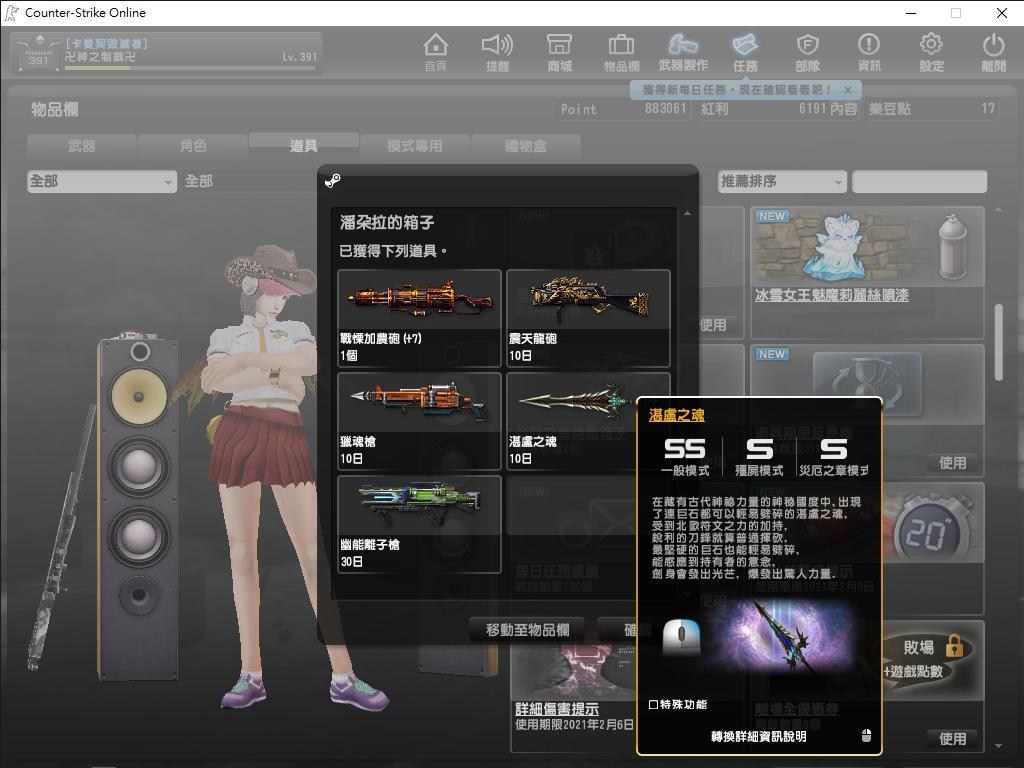This screenshot has width=1024, height=768.
Task: Click the small mouse icon beside 轉換詳細資訊說明
Action: (x=866, y=736)
